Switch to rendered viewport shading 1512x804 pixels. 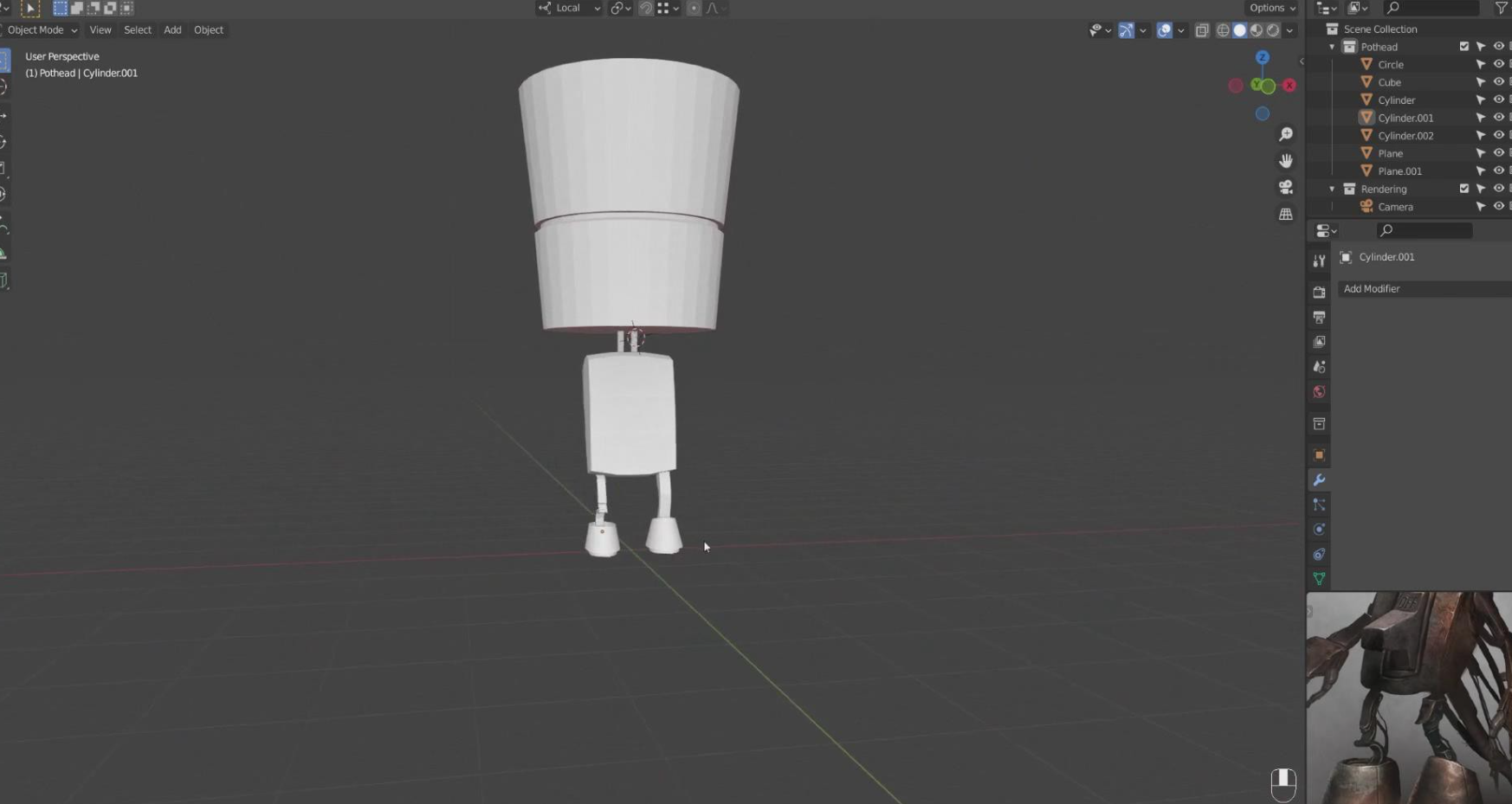click(x=1273, y=30)
